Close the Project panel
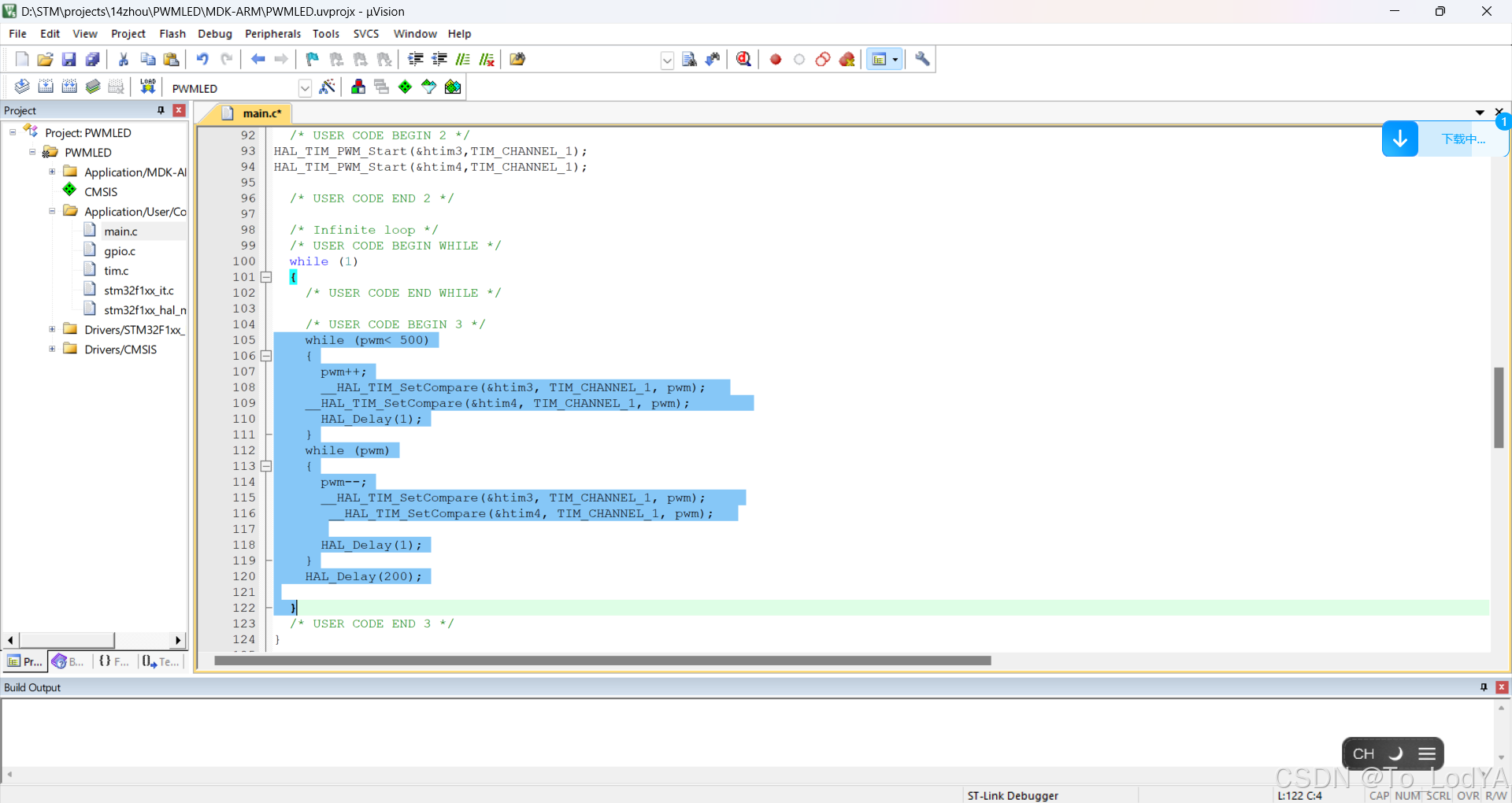The height and width of the screenshot is (803, 1512). [x=180, y=110]
